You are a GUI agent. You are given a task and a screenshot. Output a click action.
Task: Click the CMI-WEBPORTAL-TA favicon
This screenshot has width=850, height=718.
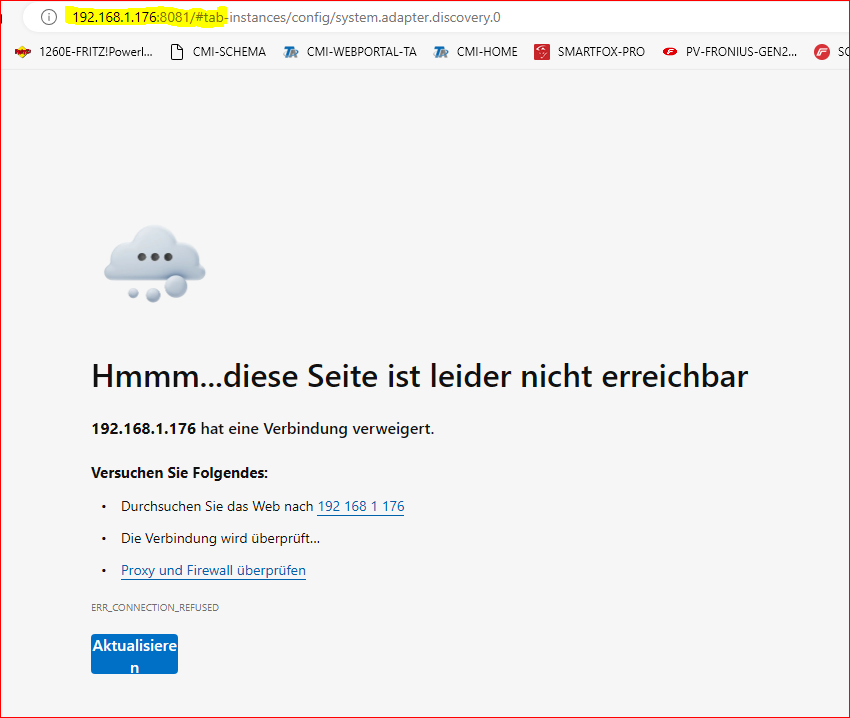pyautogui.click(x=291, y=52)
